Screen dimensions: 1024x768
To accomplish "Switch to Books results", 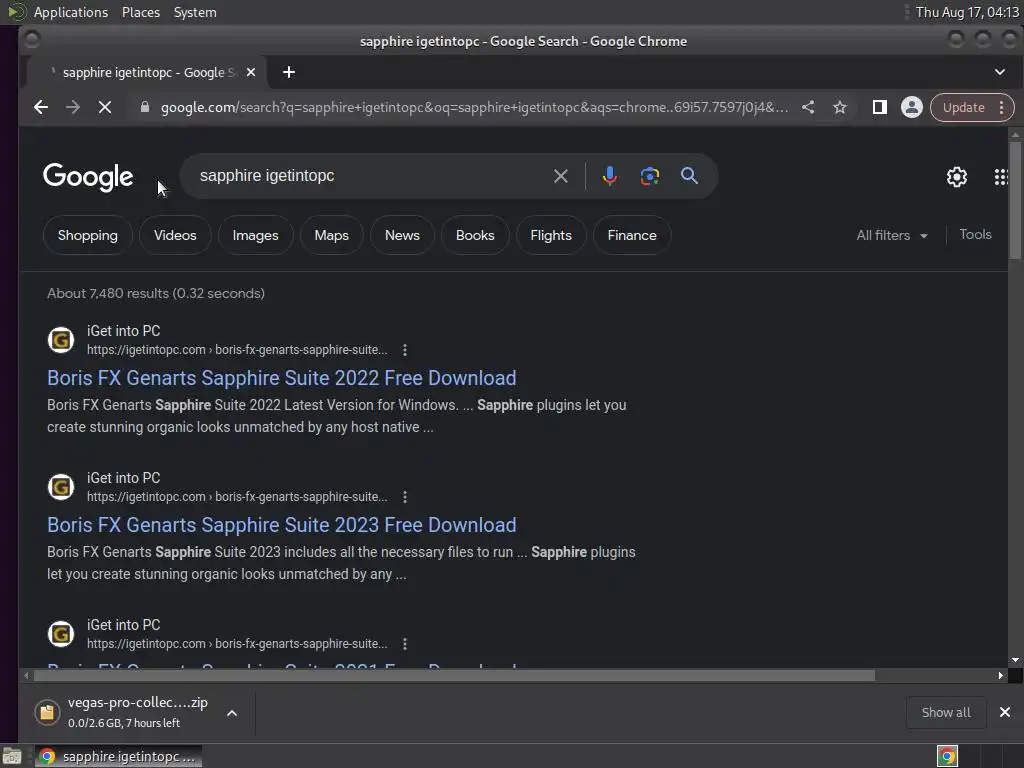I will [475, 235].
